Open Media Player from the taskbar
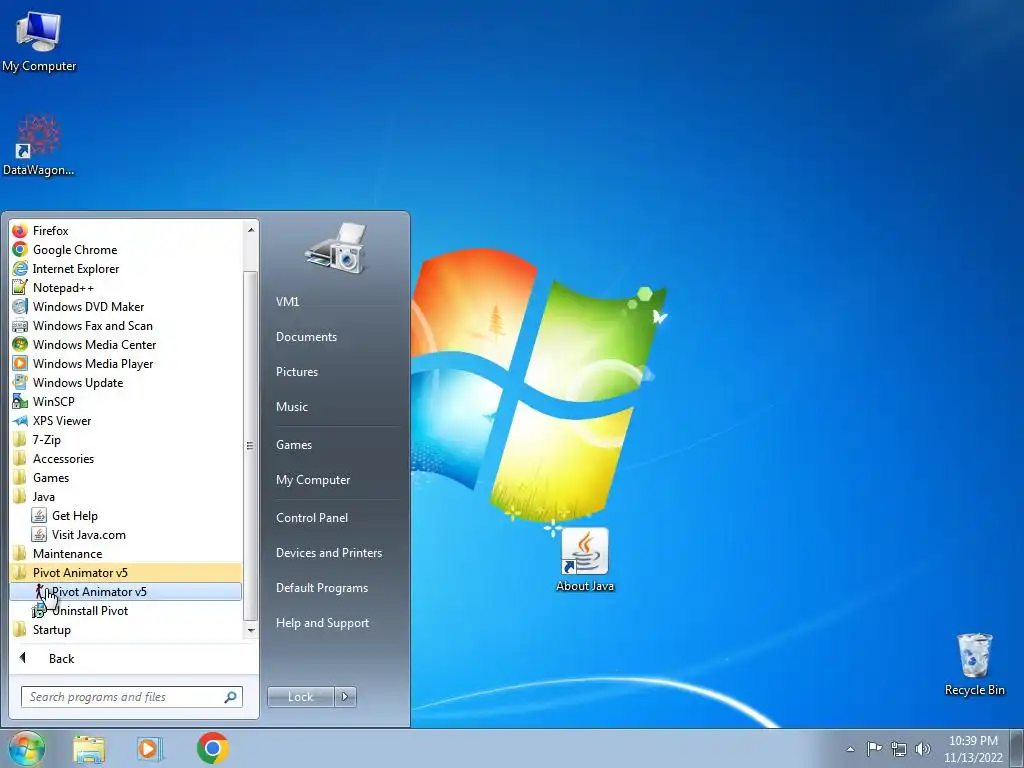Viewport: 1024px width, 768px height. pos(149,748)
